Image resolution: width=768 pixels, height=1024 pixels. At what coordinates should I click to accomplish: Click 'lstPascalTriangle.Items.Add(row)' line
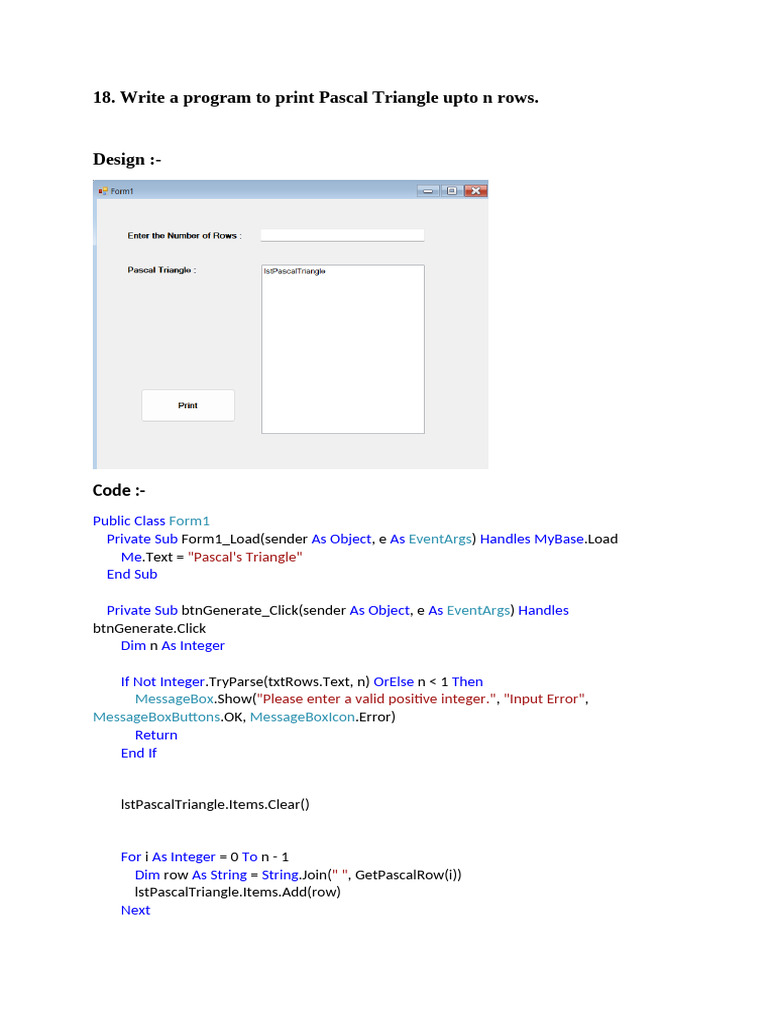238,892
